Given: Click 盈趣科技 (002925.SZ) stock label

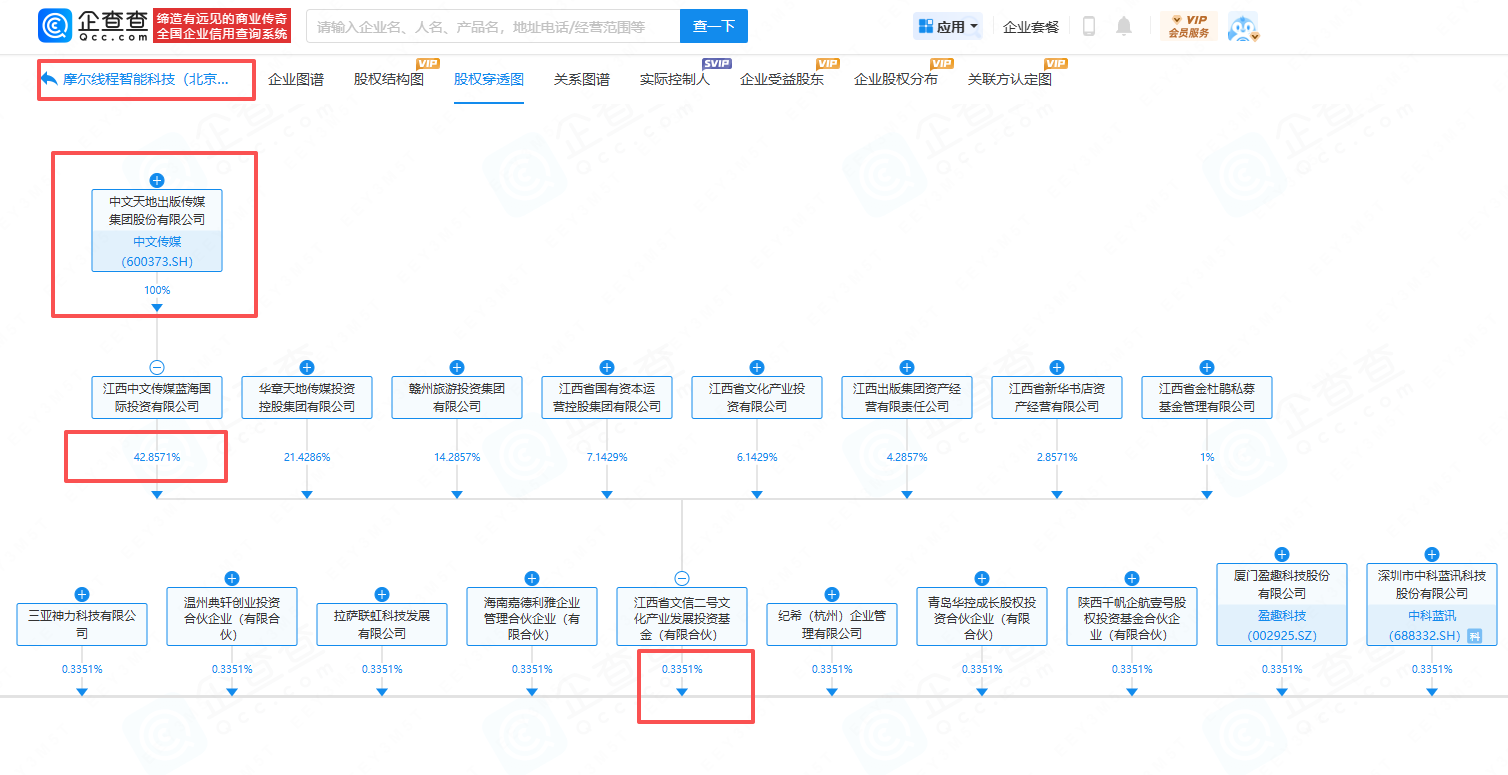Looking at the screenshot, I should 1282,625.
